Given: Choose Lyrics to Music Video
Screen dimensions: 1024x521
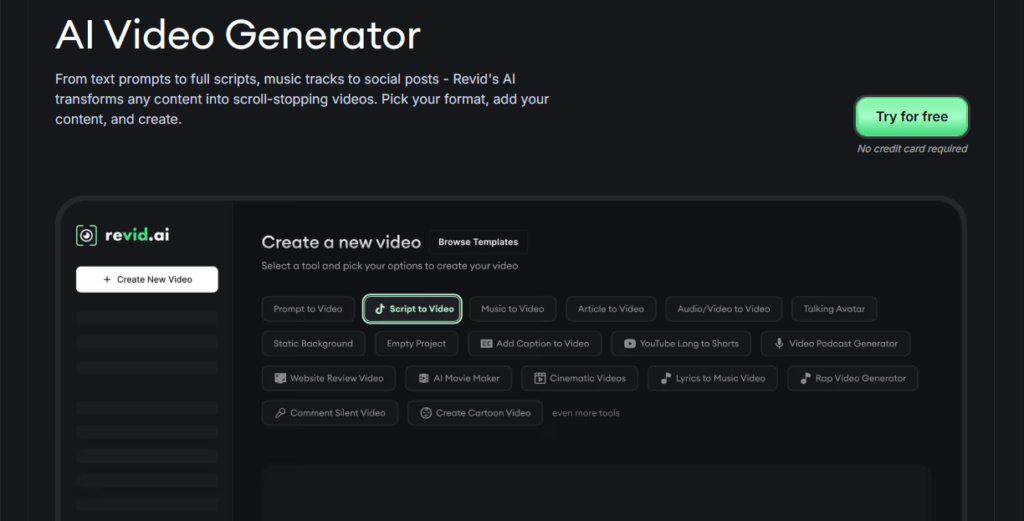Looking at the screenshot, I should tap(712, 378).
